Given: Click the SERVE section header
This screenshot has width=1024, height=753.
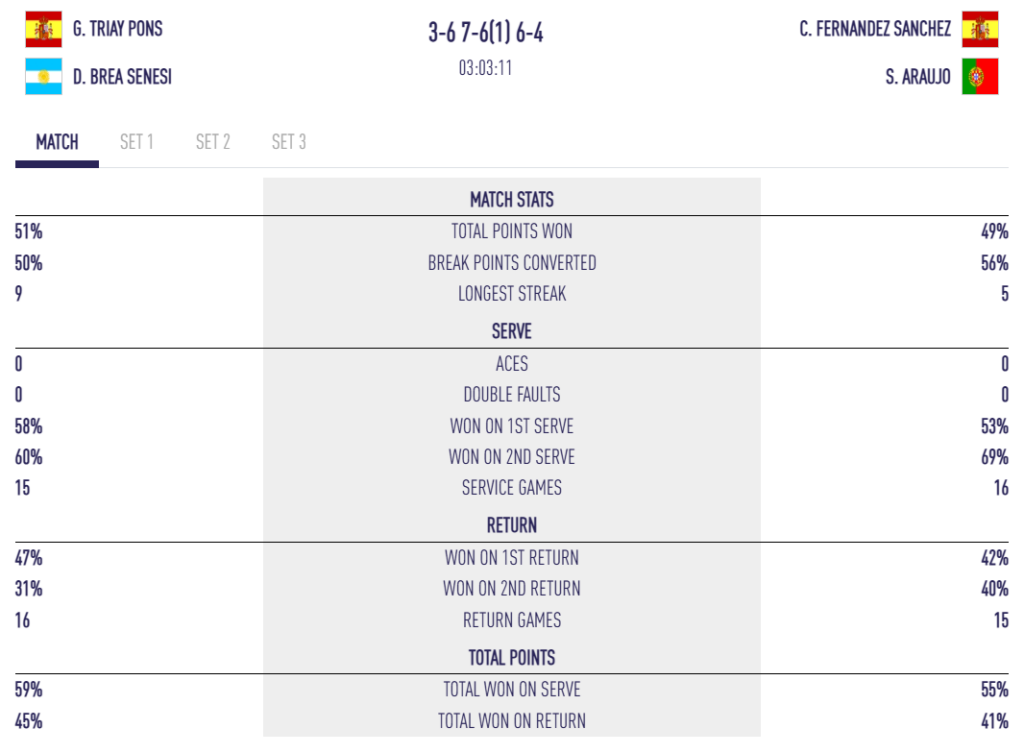Looking at the screenshot, I should (x=512, y=331).
